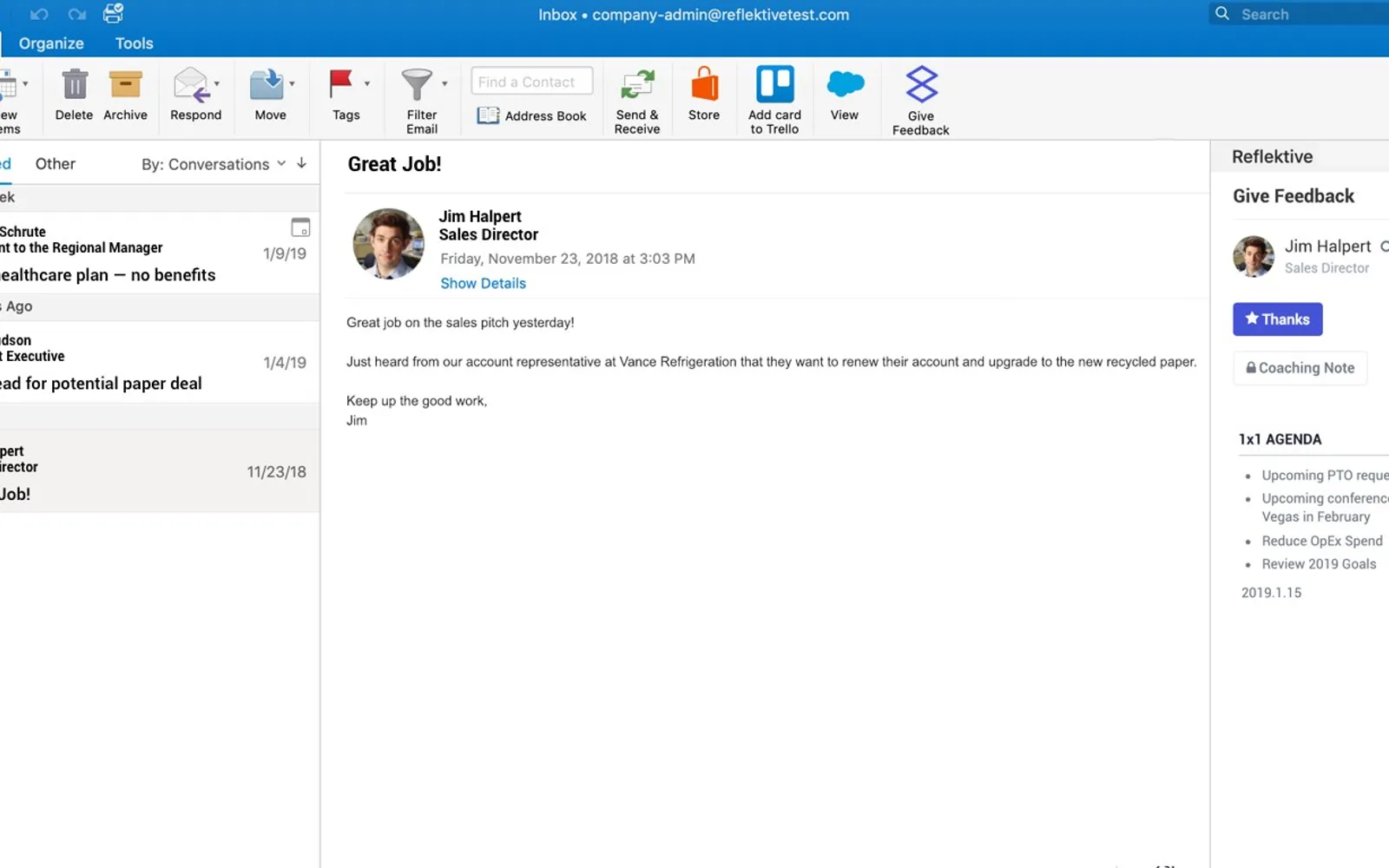The image size is (1389, 868).
Task: Open the Filter Email dropdown arrow
Action: [x=444, y=84]
